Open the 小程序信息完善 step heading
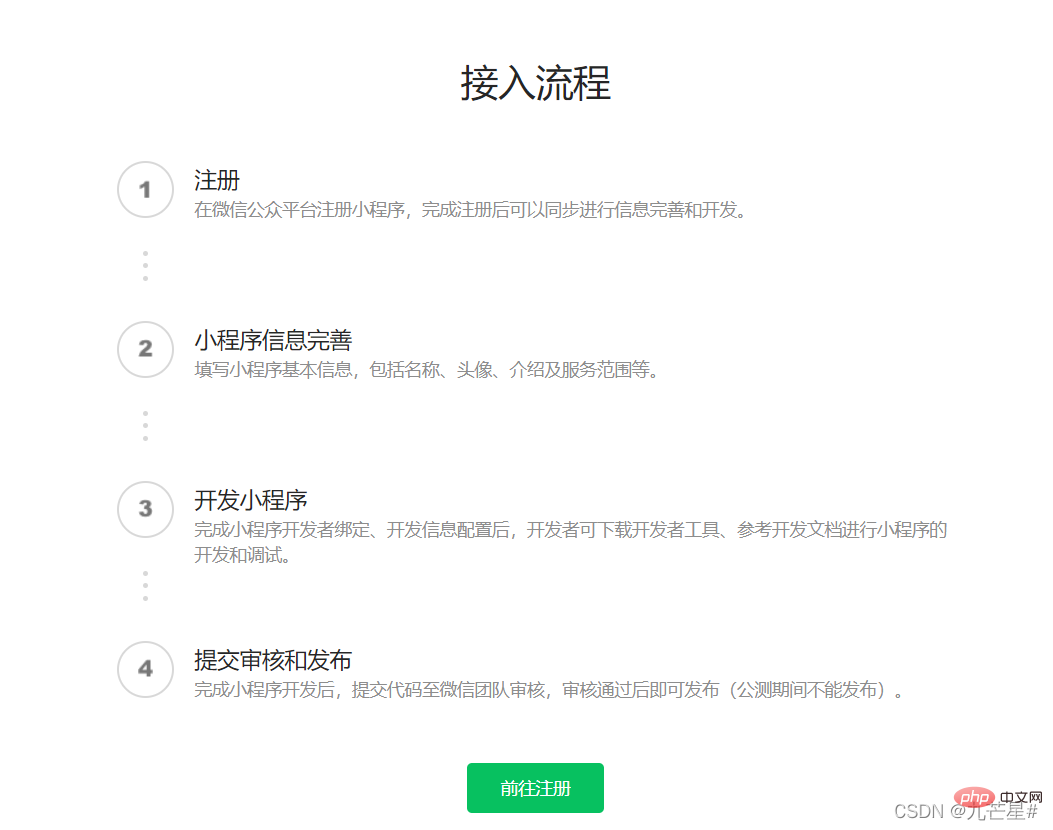Screen dimensions: 1053x830 coord(276,340)
